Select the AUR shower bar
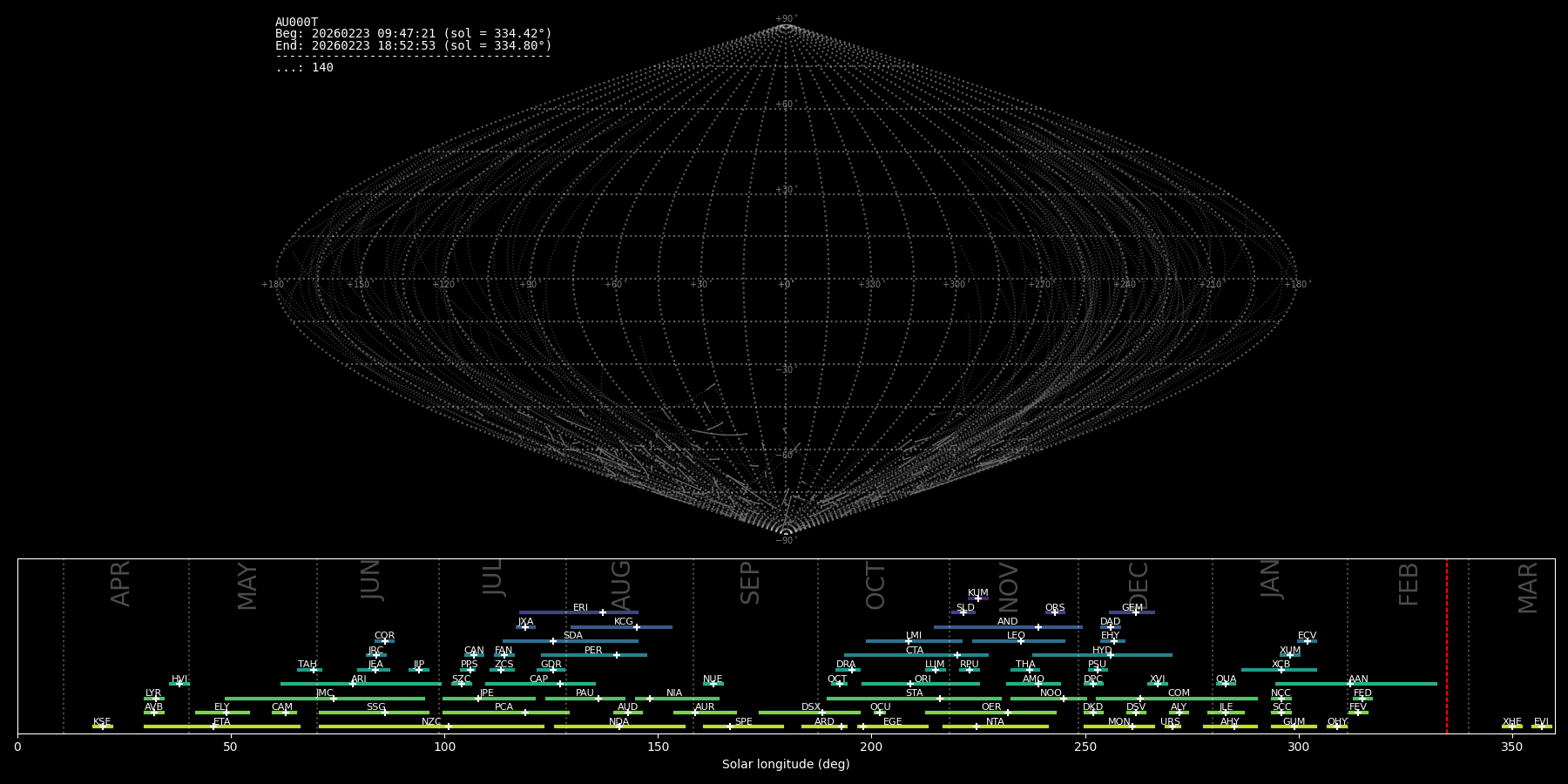Viewport: 1568px width, 784px height. [x=705, y=713]
